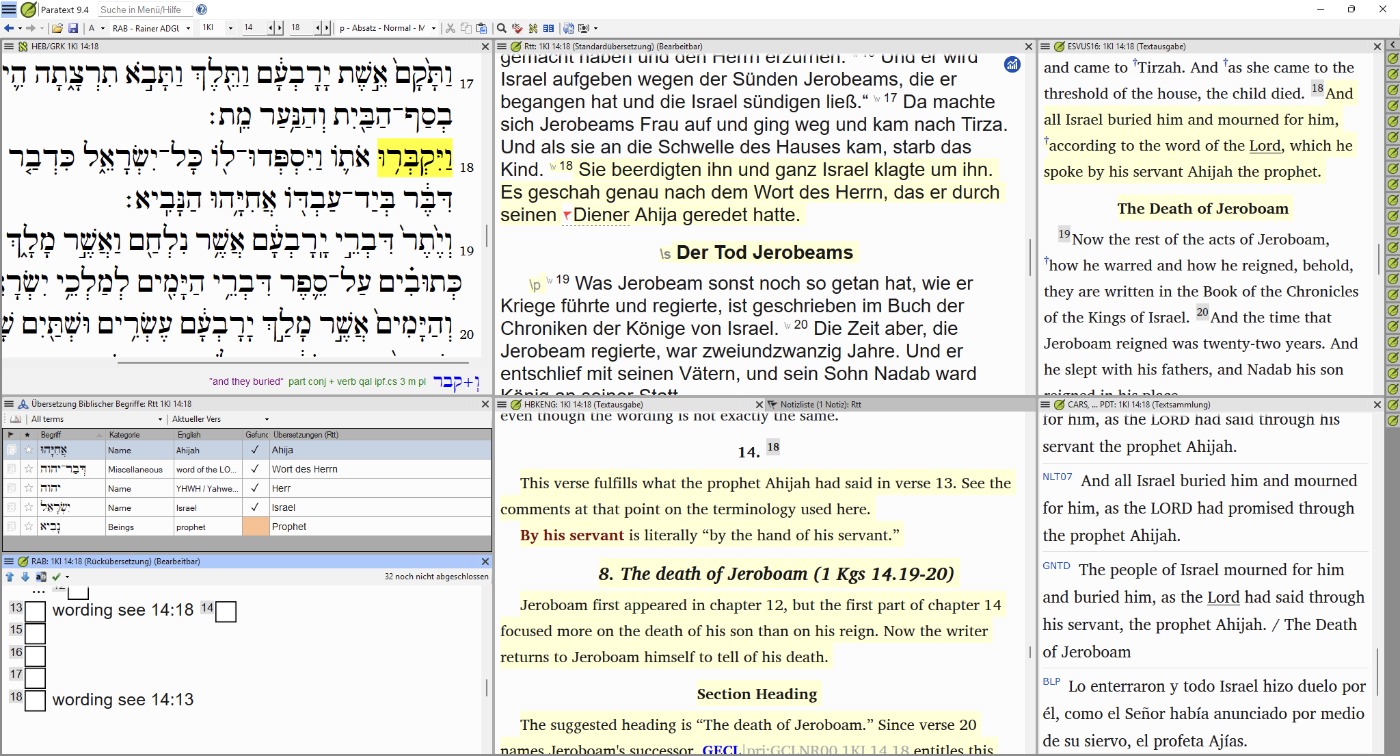This screenshot has height=756, width=1400.
Task: Click the GNTD version label
Action: (1056, 566)
